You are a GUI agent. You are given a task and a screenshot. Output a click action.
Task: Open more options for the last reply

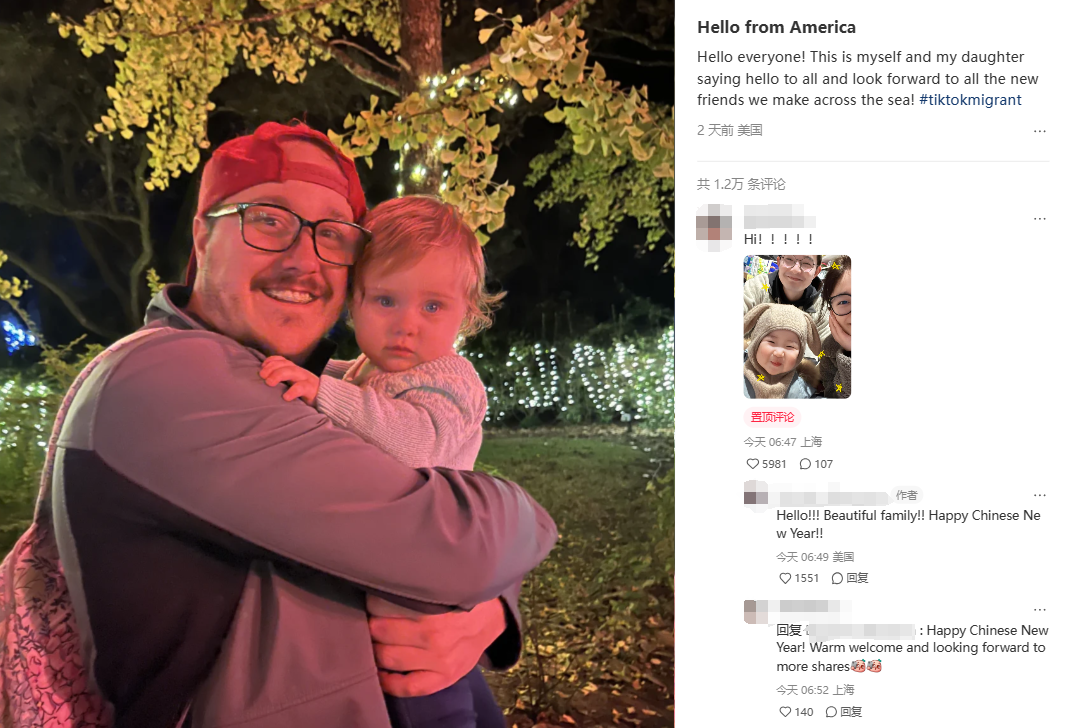(1039, 610)
